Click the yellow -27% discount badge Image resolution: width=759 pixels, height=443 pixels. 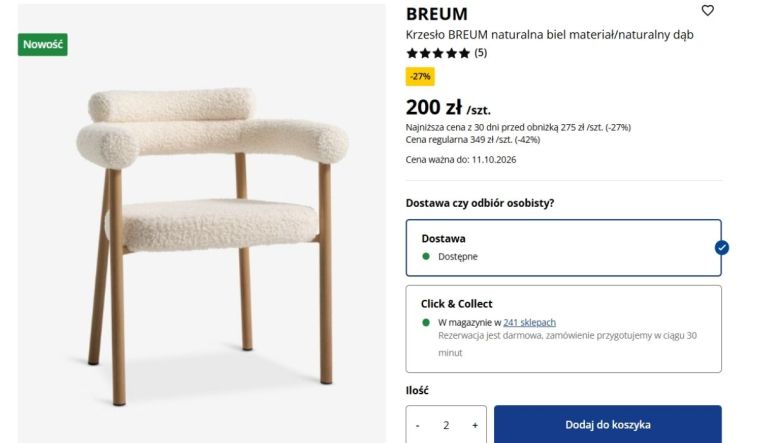coord(420,76)
